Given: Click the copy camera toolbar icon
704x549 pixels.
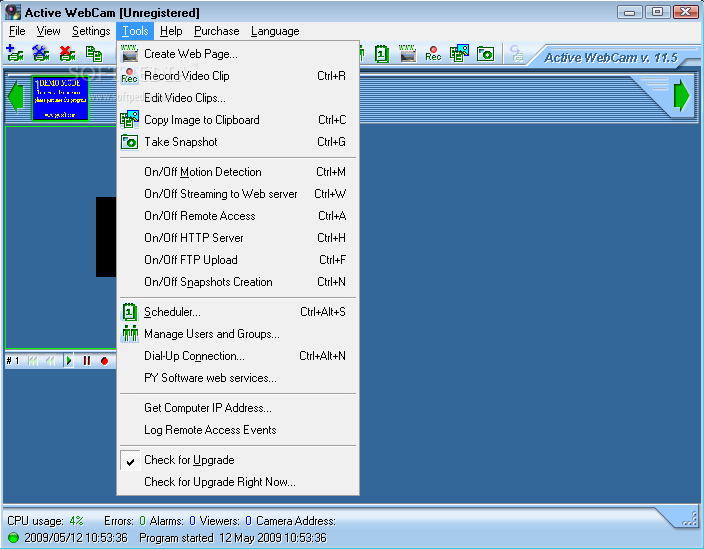Looking at the screenshot, I should [x=94, y=54].
